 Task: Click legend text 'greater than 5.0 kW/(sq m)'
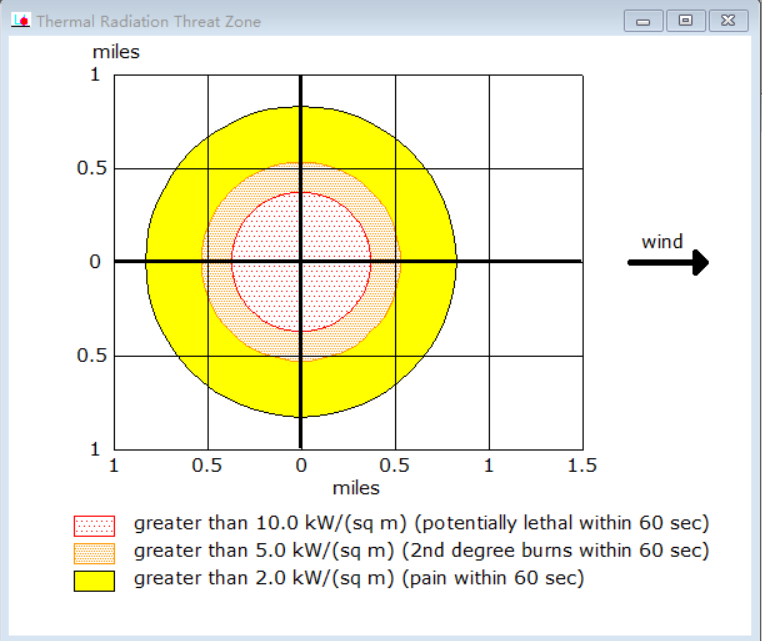(x=264, y=551)
